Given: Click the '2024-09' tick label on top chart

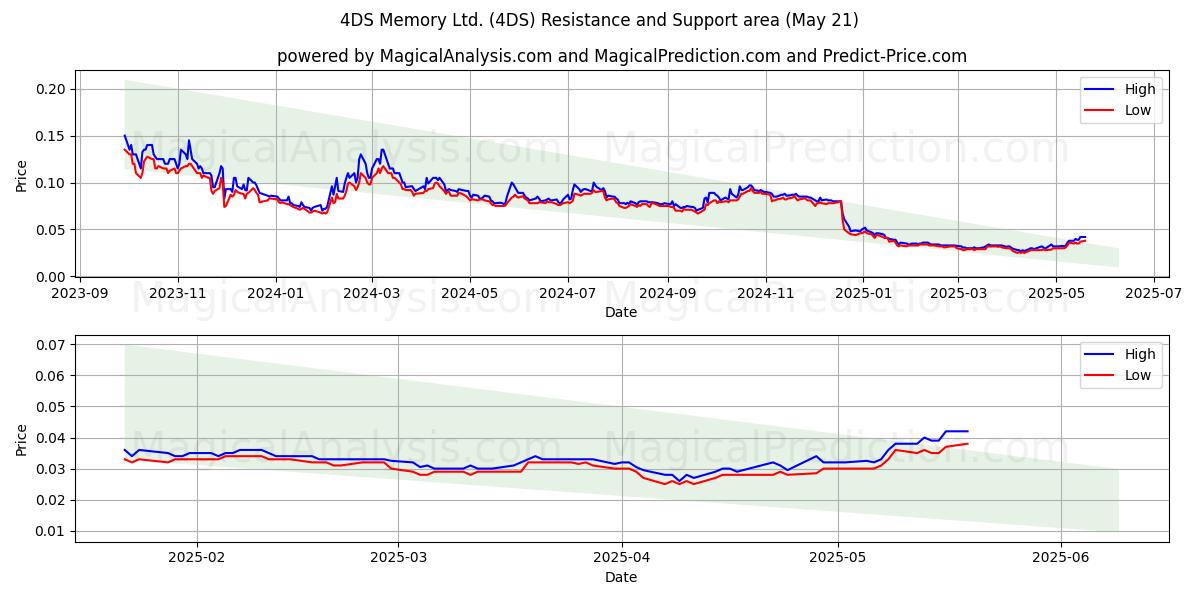Looking at the screenshot, I should [667, 293].
